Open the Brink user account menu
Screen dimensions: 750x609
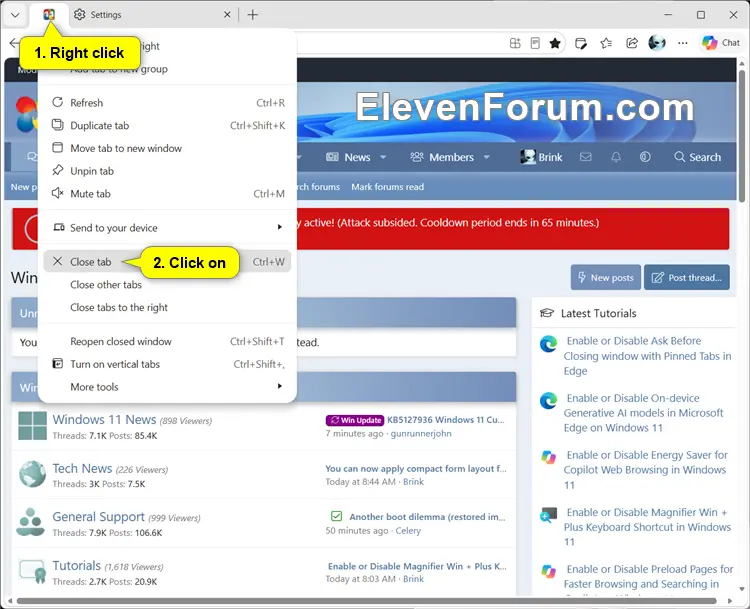pyautogui.click(x=541, y=157)
